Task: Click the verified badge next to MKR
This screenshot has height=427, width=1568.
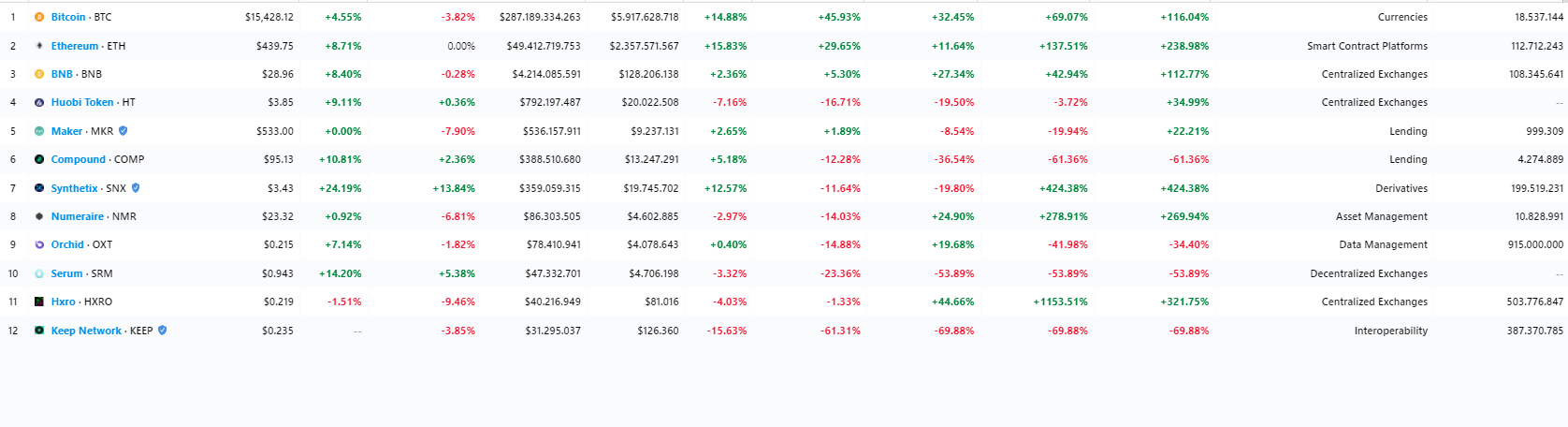Action: click(123, 131)
